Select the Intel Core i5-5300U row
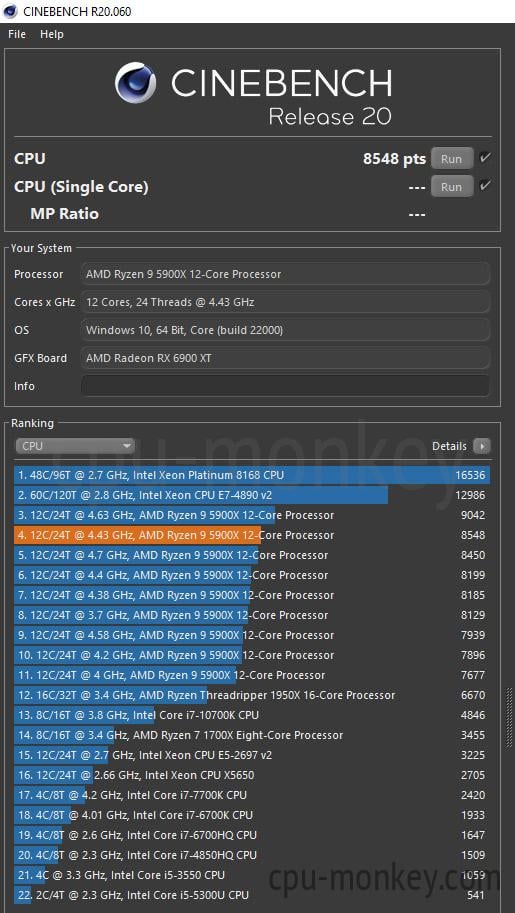515x913 pixels. 252,895
